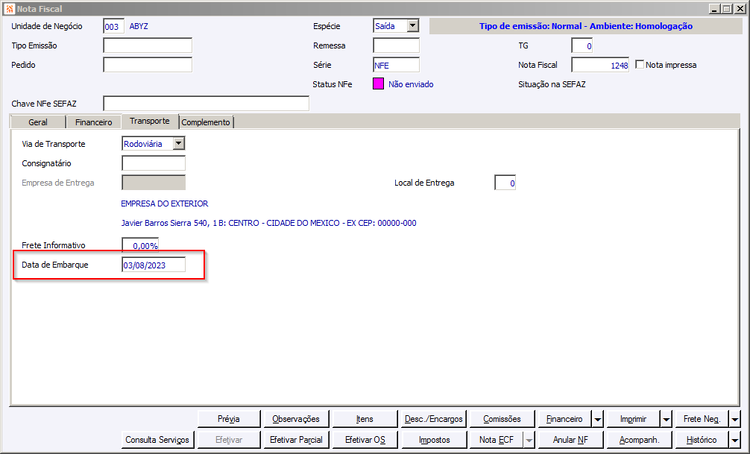The height and width of the screenshot is (454, 750).
Task: Click the Pedido input field
Action: pos(147,65)
